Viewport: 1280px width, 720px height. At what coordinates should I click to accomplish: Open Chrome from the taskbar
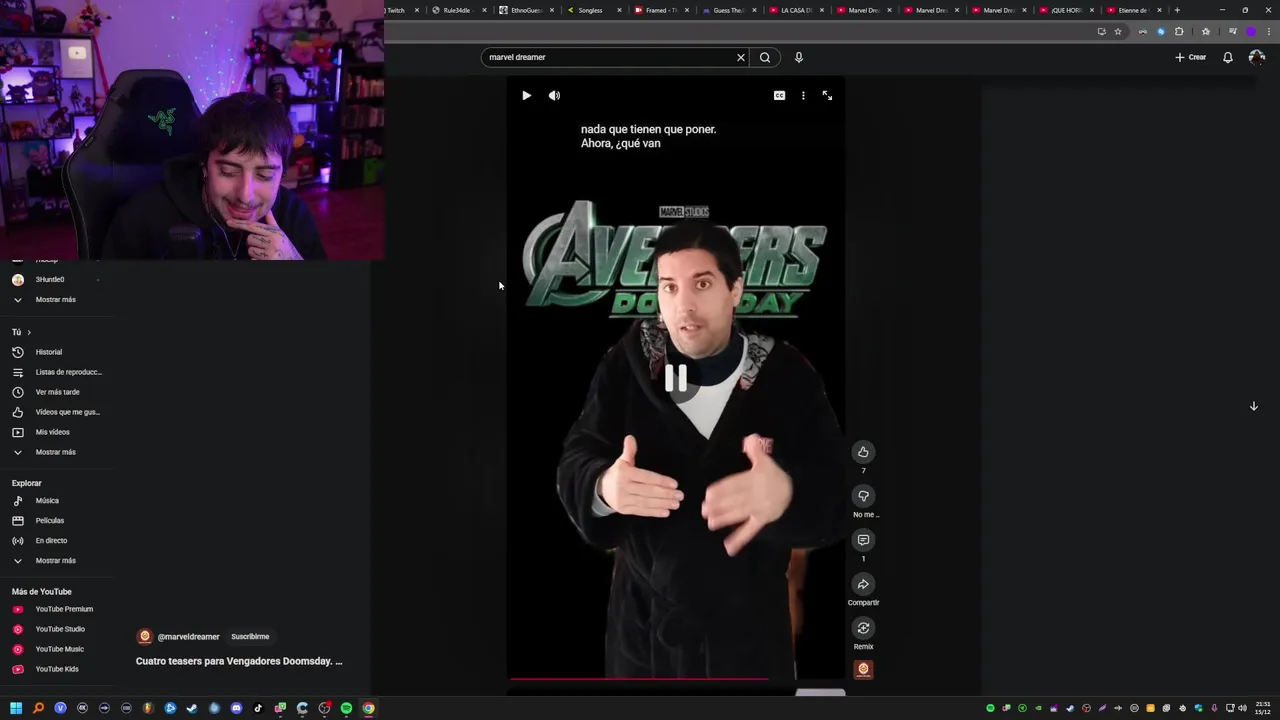(x=368, y=708)
